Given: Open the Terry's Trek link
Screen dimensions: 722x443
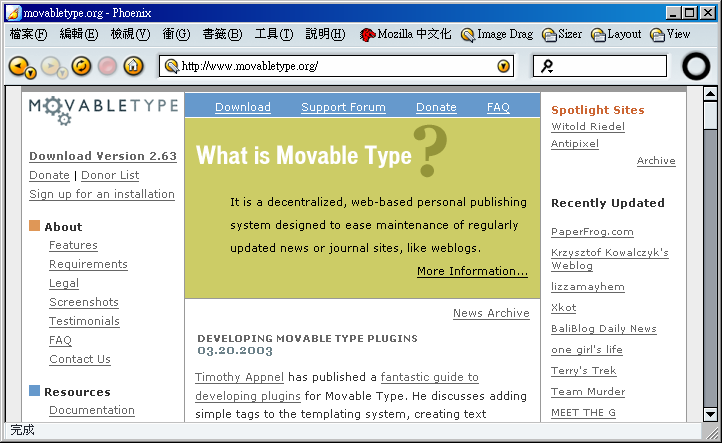Looking at the screenshot, I should pos(583,371).
